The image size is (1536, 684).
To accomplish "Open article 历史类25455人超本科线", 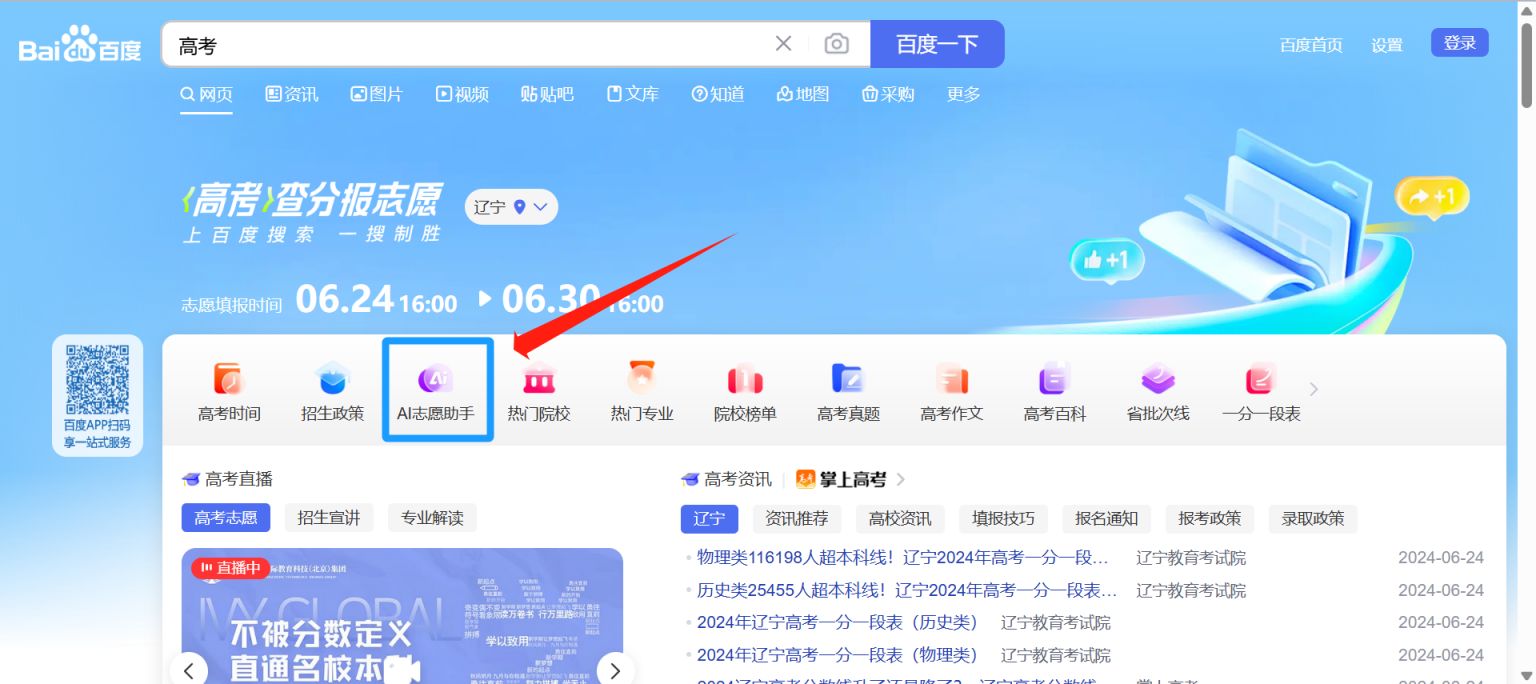I will click(907, 590).
